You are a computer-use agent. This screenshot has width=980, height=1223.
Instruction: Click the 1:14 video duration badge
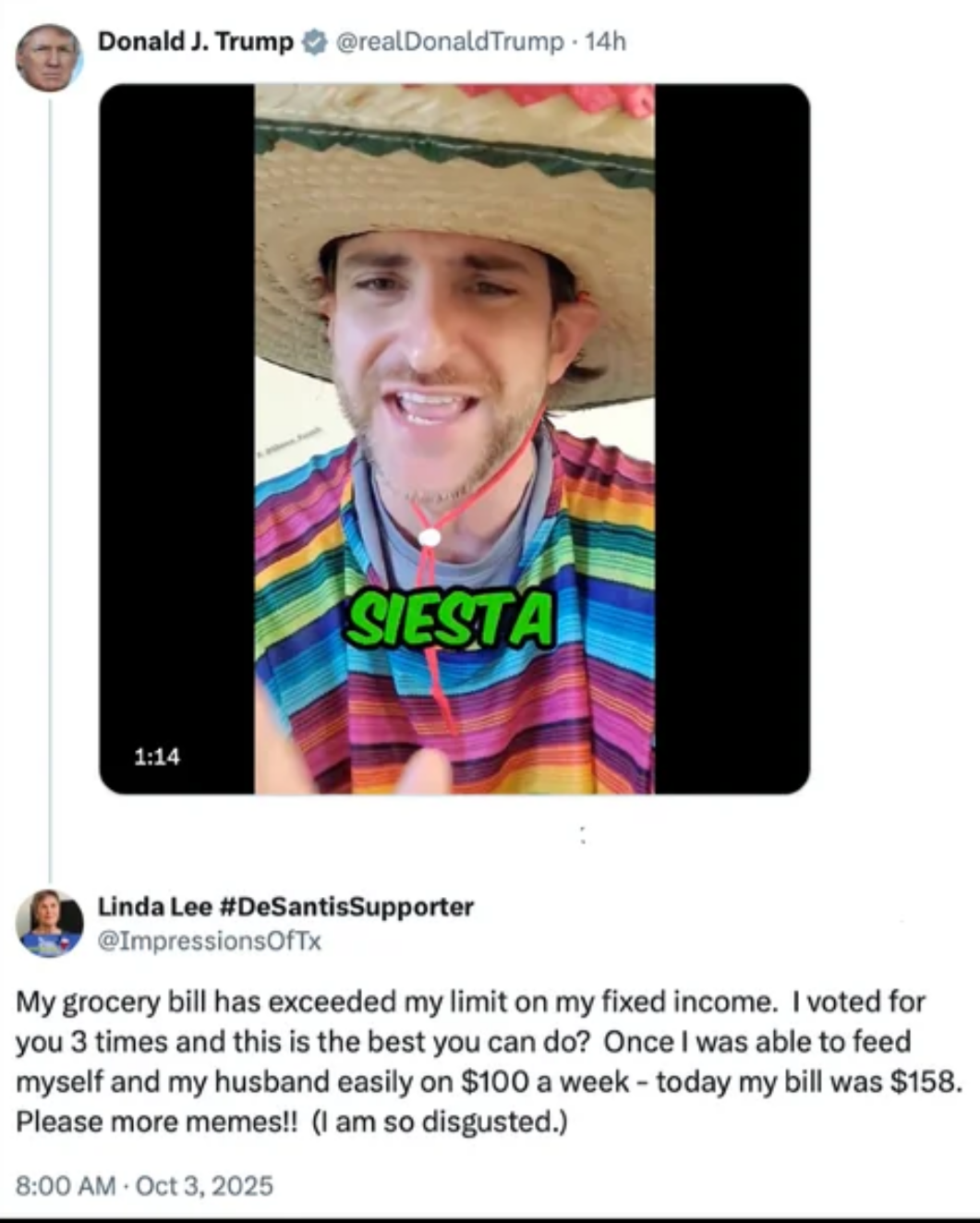[x=157, y=757]
